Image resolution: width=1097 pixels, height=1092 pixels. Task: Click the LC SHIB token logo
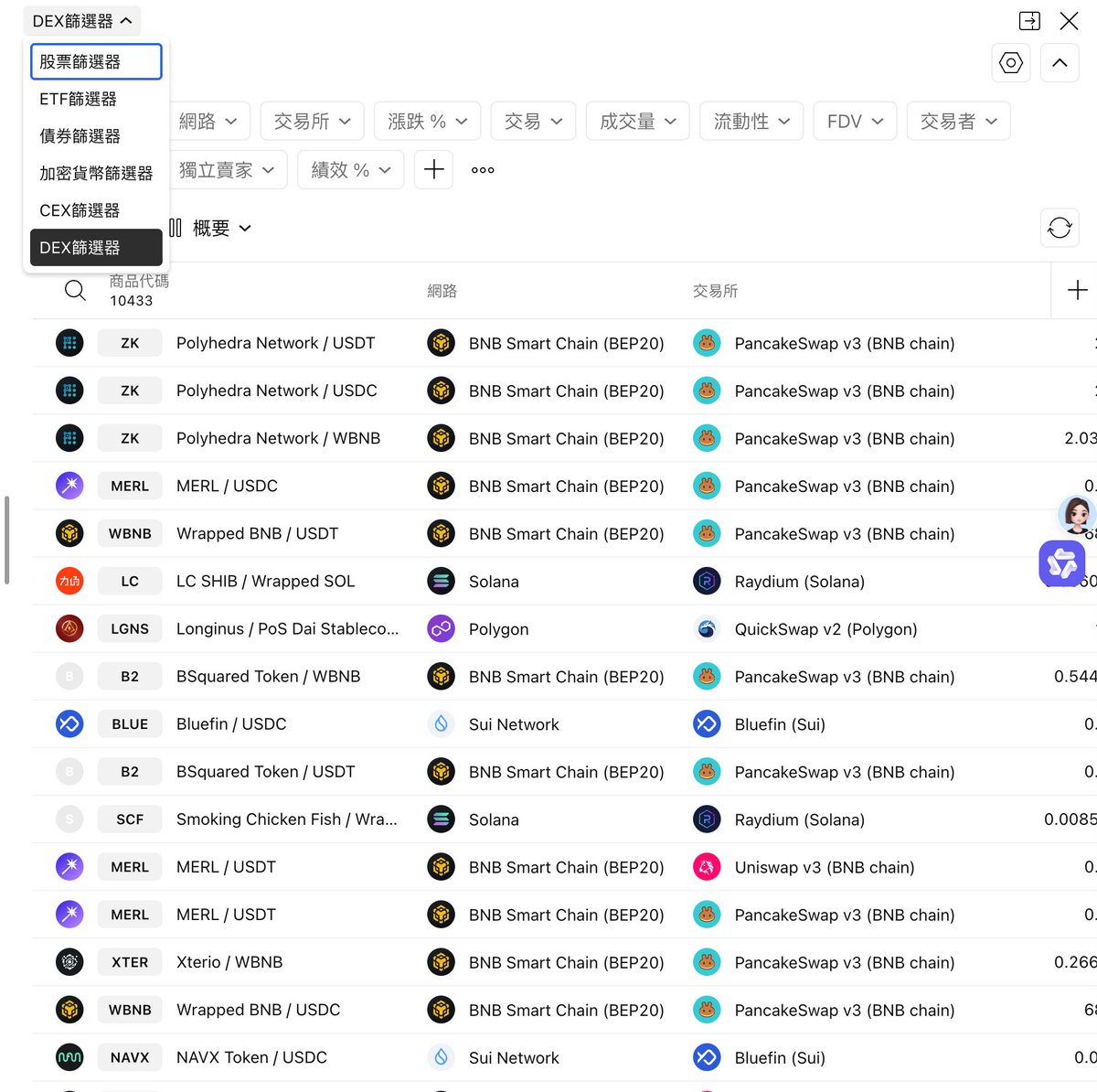point(69,581)
